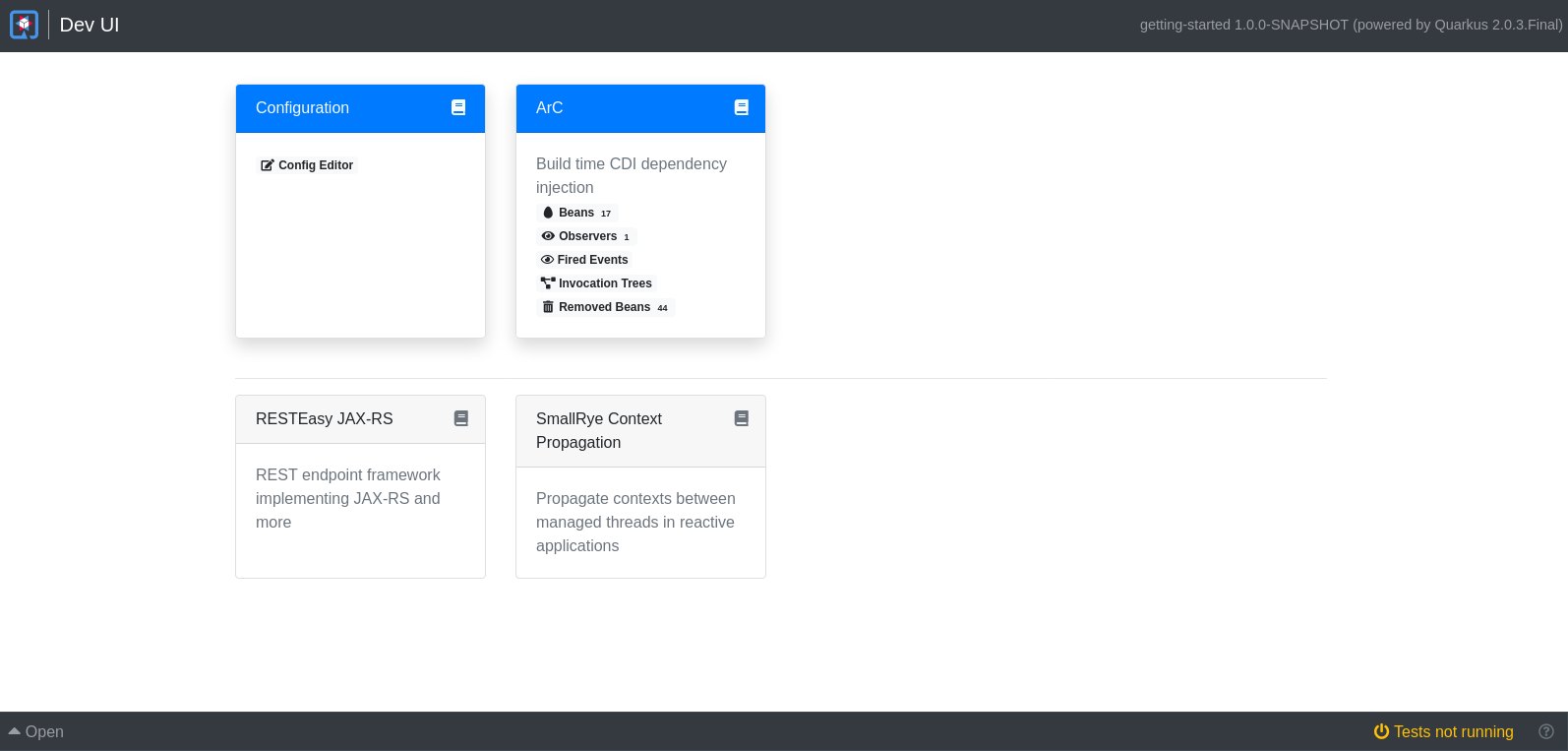The image size is (1568, 751).
Task: Click Tests not running status text
Action: point(1453,731)
